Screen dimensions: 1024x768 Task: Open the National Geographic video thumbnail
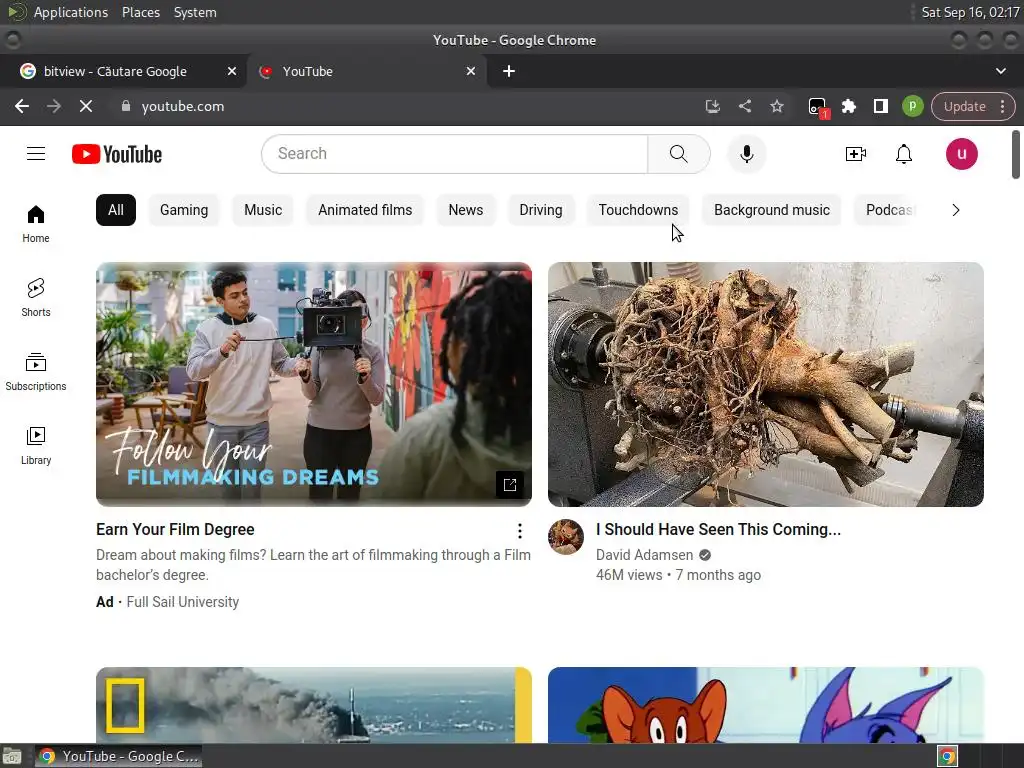pos(314,705)
